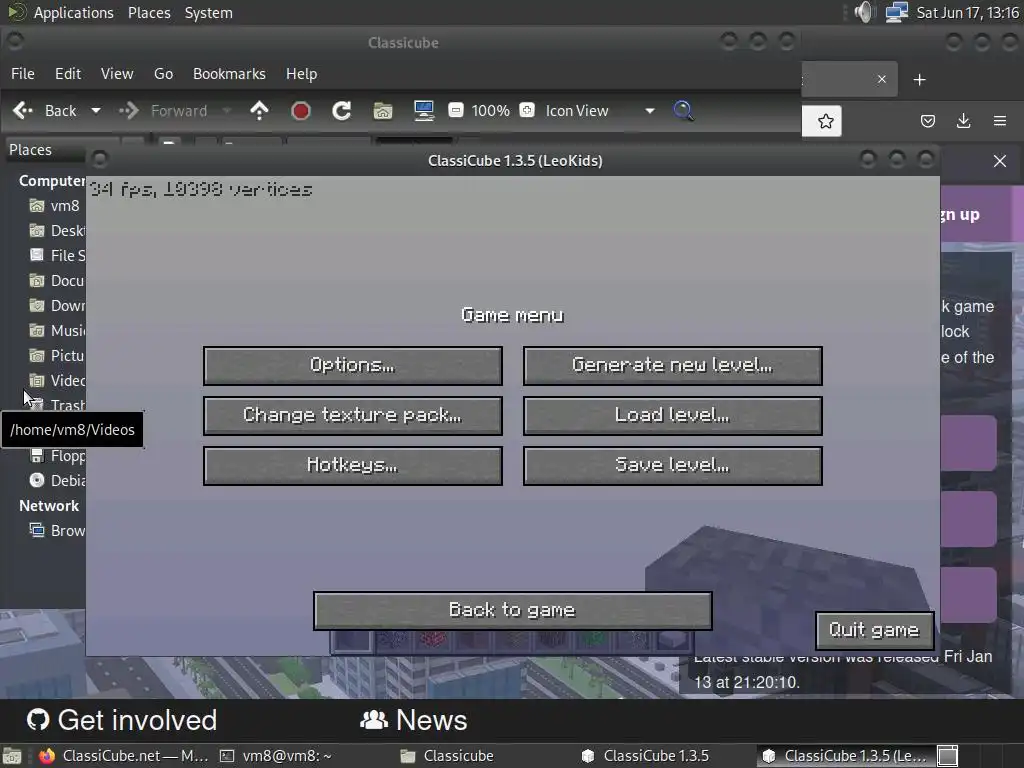Image resolution: width=1024 pixels, height=768 pixels.
Task: Click workspace switcher in bottom panel
Action: [x=948, y=756]
